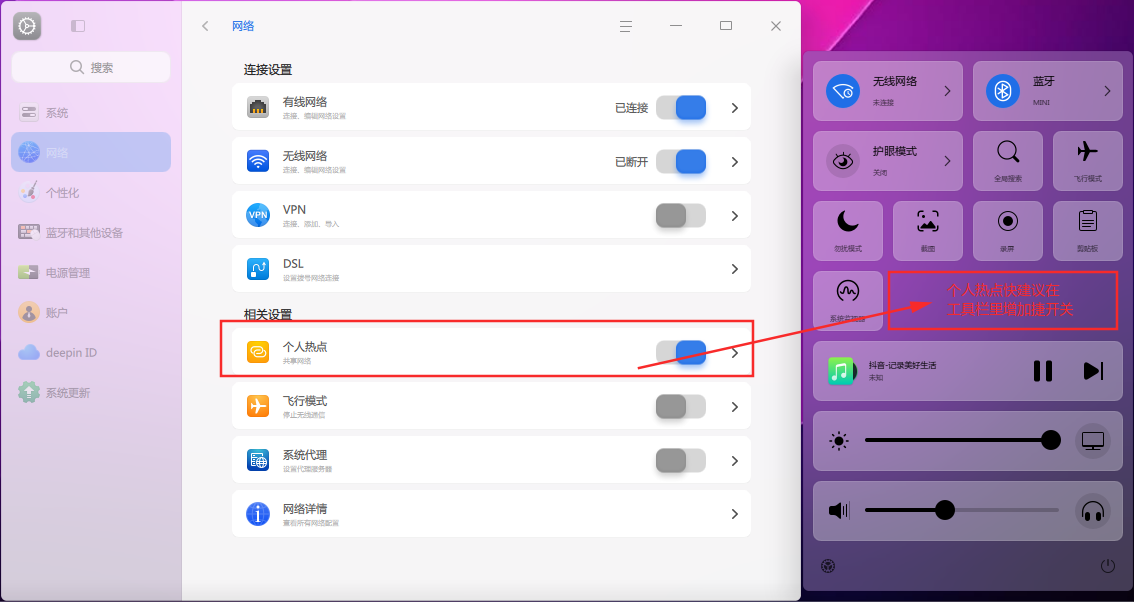Enable 勿扰模式 moon tile

tap(848, 231)
